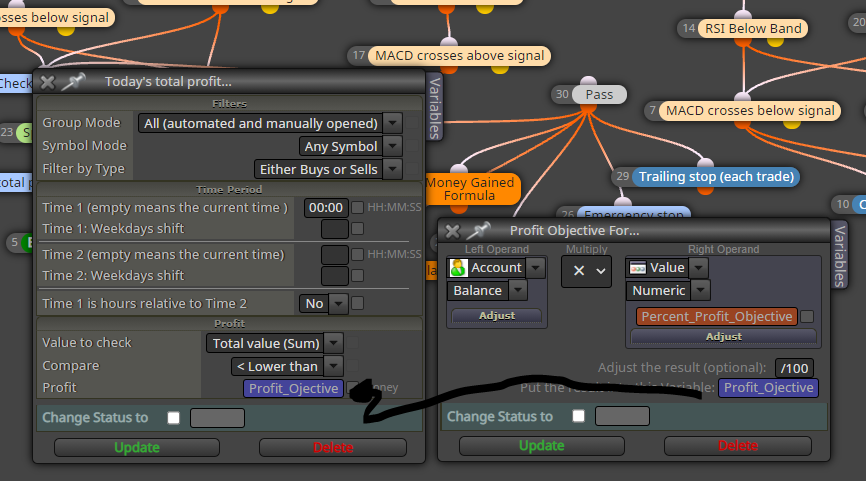The width and height of the screenshot is (866, 481).
Task: Toggle Change Status checkbox in Today's total profit
Action: tap(173, 418)
